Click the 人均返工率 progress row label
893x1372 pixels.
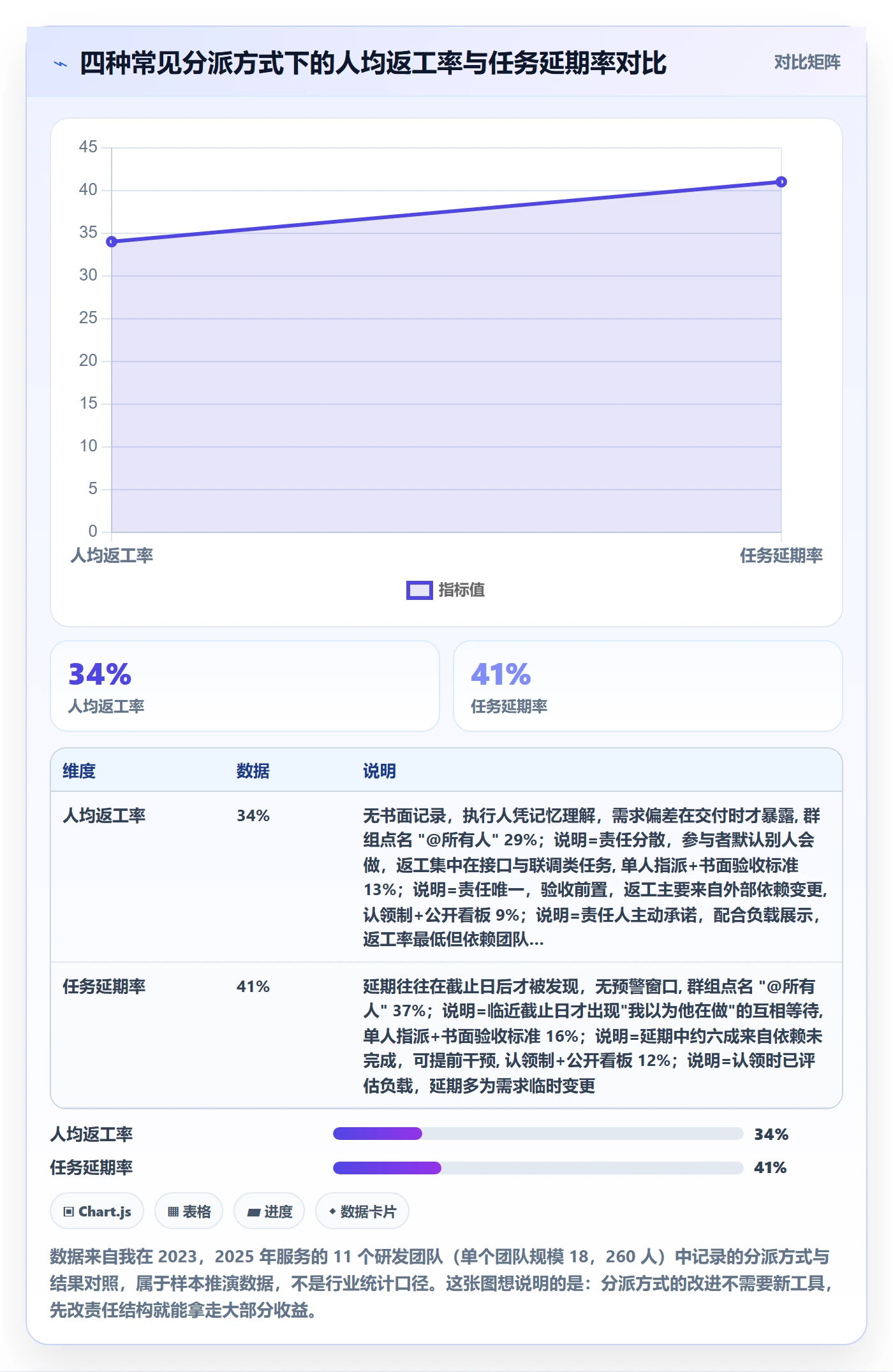tap(92, 1134)
